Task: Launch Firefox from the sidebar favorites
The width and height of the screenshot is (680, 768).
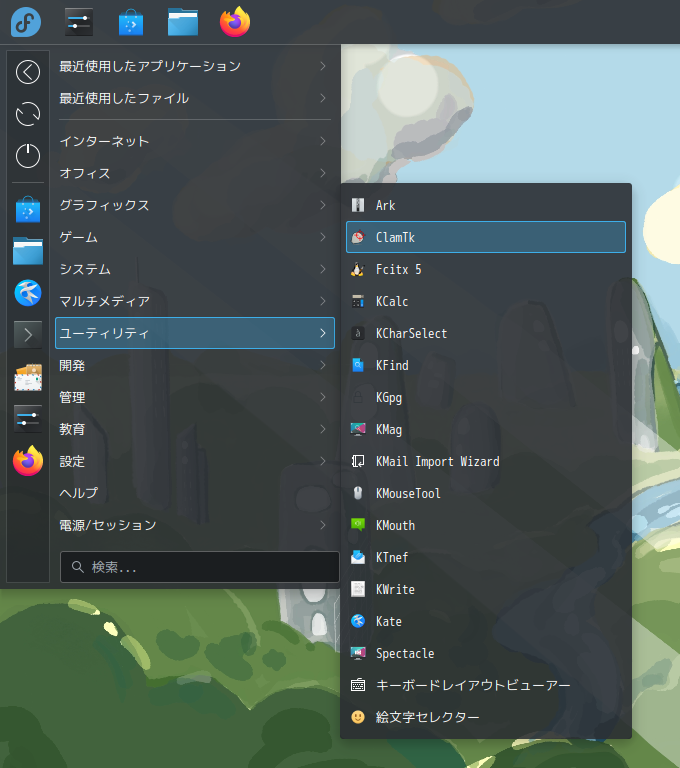Action: [x=28, y=461]
